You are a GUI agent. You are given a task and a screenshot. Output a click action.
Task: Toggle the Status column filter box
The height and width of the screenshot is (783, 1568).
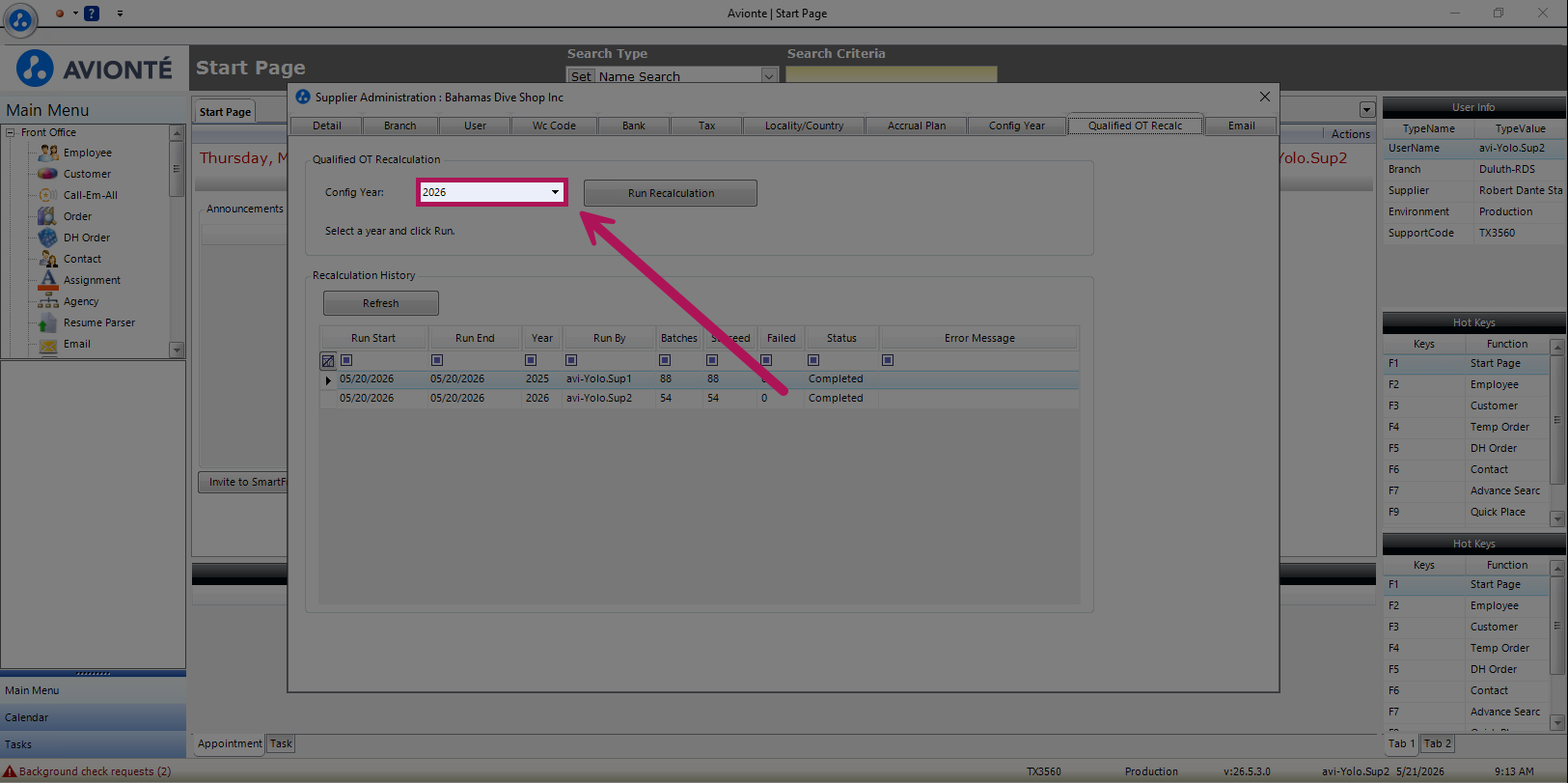(813, 360)
